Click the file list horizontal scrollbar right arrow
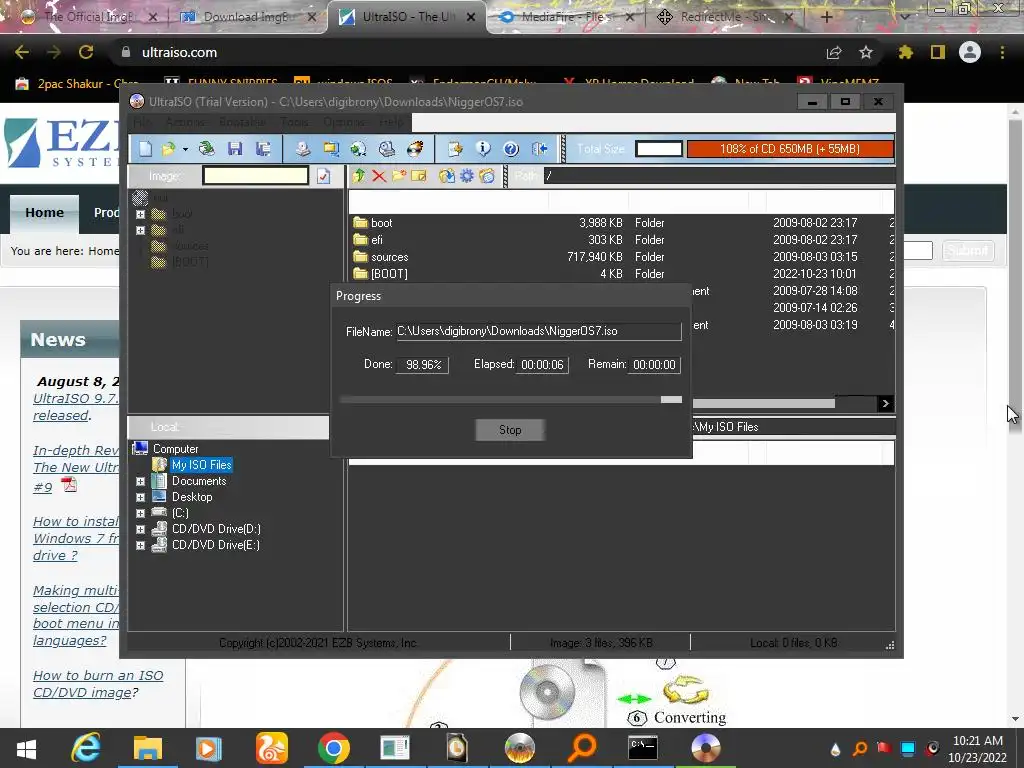 coord(885,404)
